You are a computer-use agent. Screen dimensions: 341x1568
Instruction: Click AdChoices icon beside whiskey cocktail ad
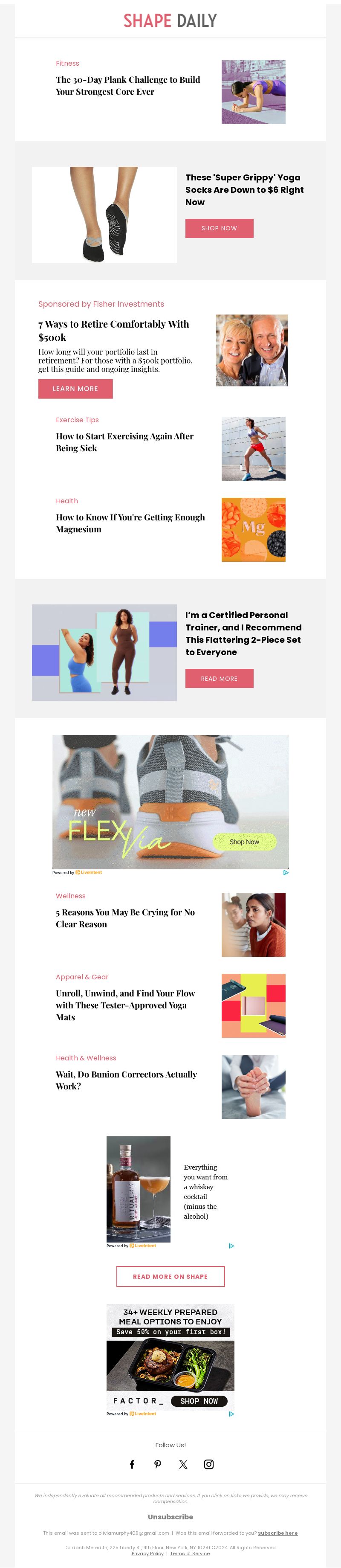(x=231, y=1246)
